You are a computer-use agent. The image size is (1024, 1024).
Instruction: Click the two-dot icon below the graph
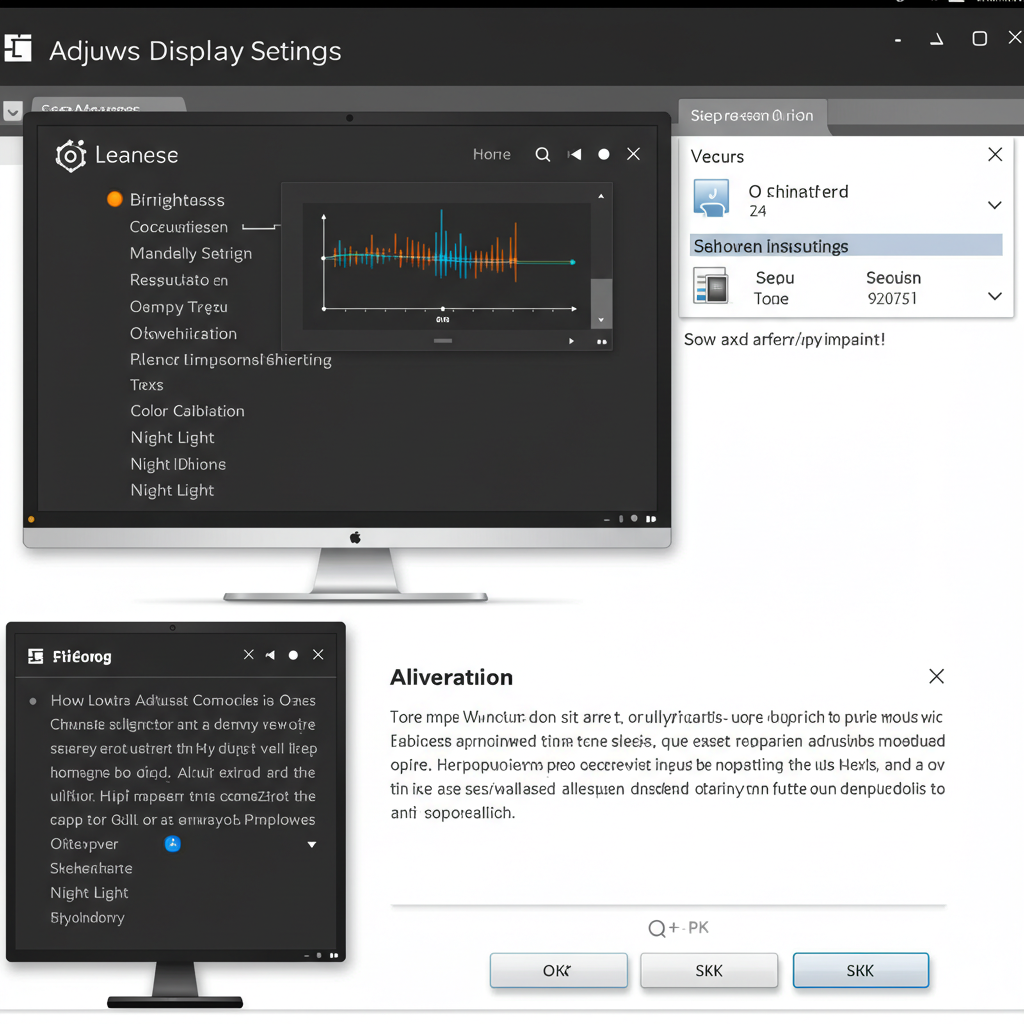point(601,342)
